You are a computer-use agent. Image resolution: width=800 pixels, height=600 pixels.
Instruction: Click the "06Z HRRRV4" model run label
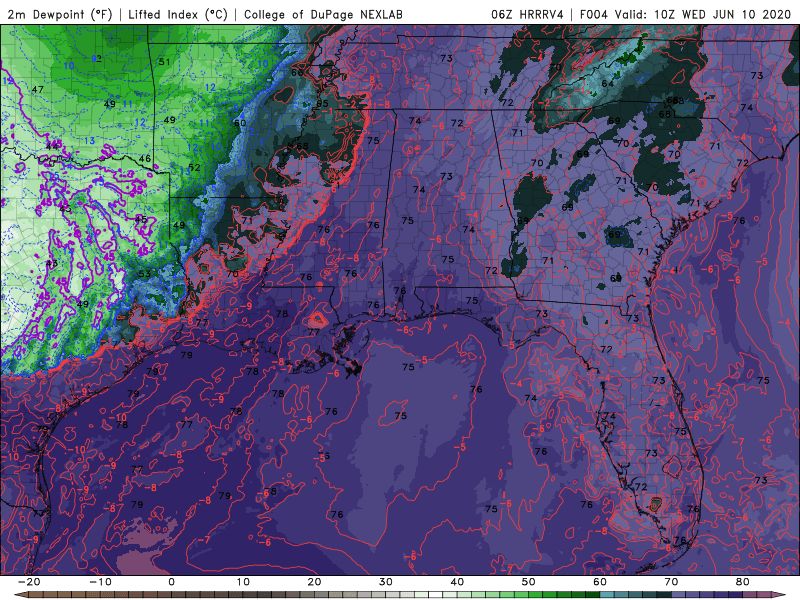pyautogui.click(x=527, y=15)
